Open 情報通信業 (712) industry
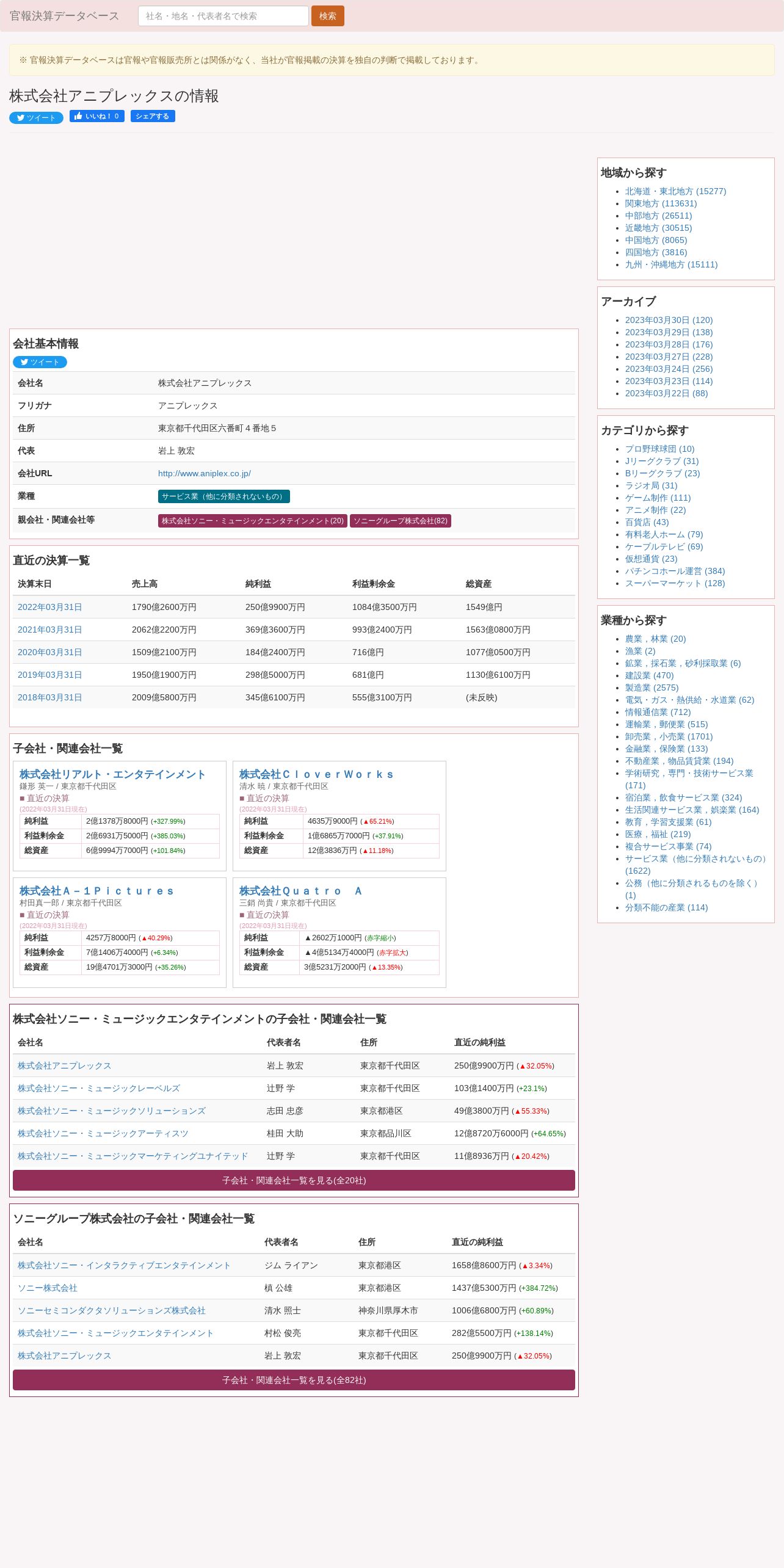784x1568 pixels. pyautogui.click(x=658, y=712)
